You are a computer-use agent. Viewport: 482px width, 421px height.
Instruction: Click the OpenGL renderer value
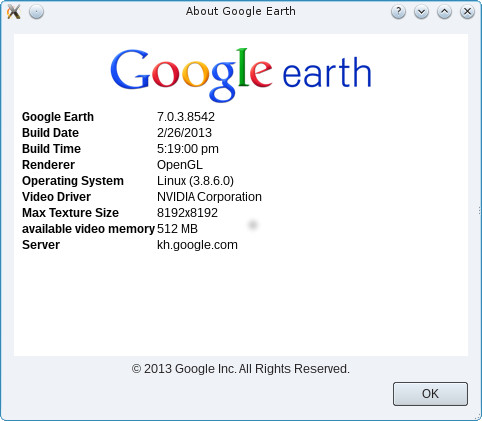[180, 165]
